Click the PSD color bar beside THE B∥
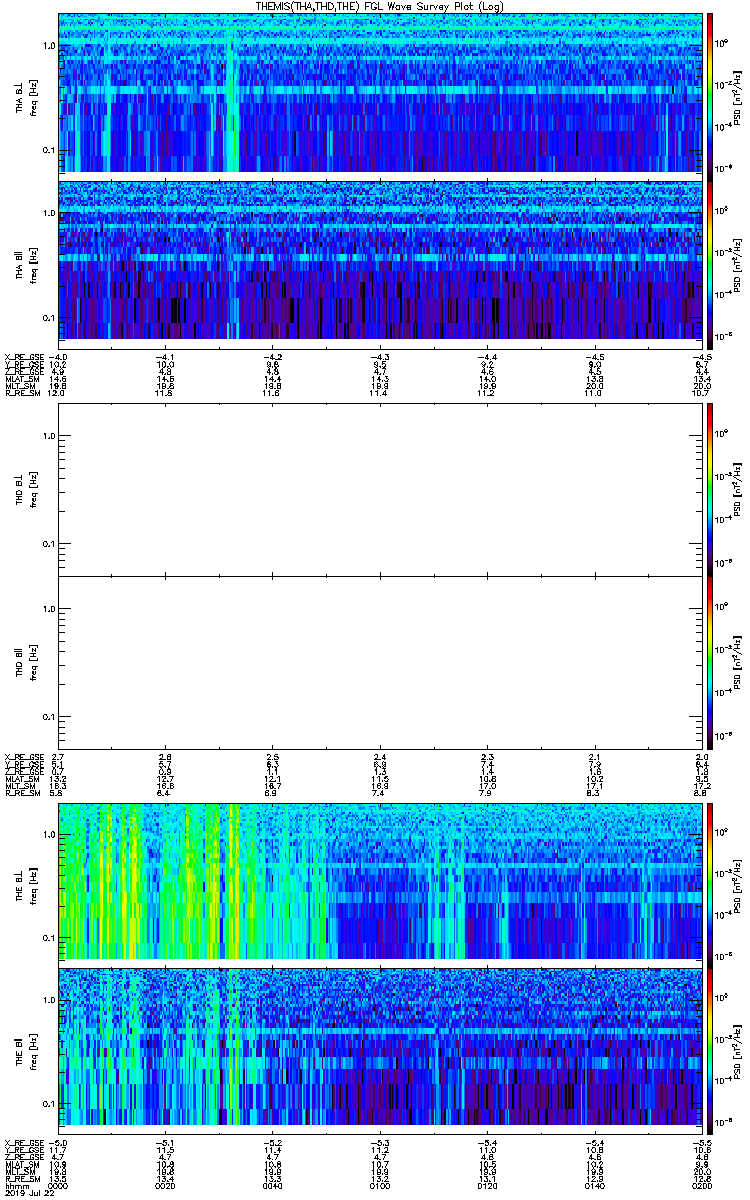750x1200 pixels. click(709, 1049)
